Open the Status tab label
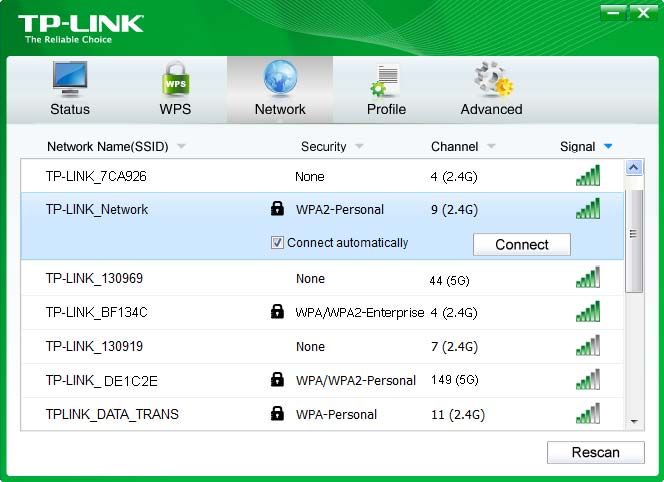The height and width of the screenshot is (482, 664). tap(70, 109)
